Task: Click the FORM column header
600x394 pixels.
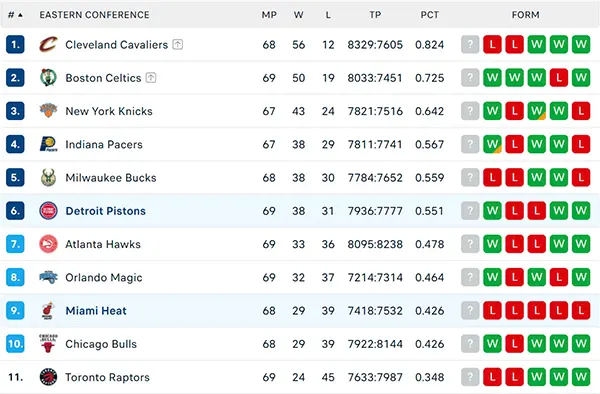Action: click(x=525, y=15)
